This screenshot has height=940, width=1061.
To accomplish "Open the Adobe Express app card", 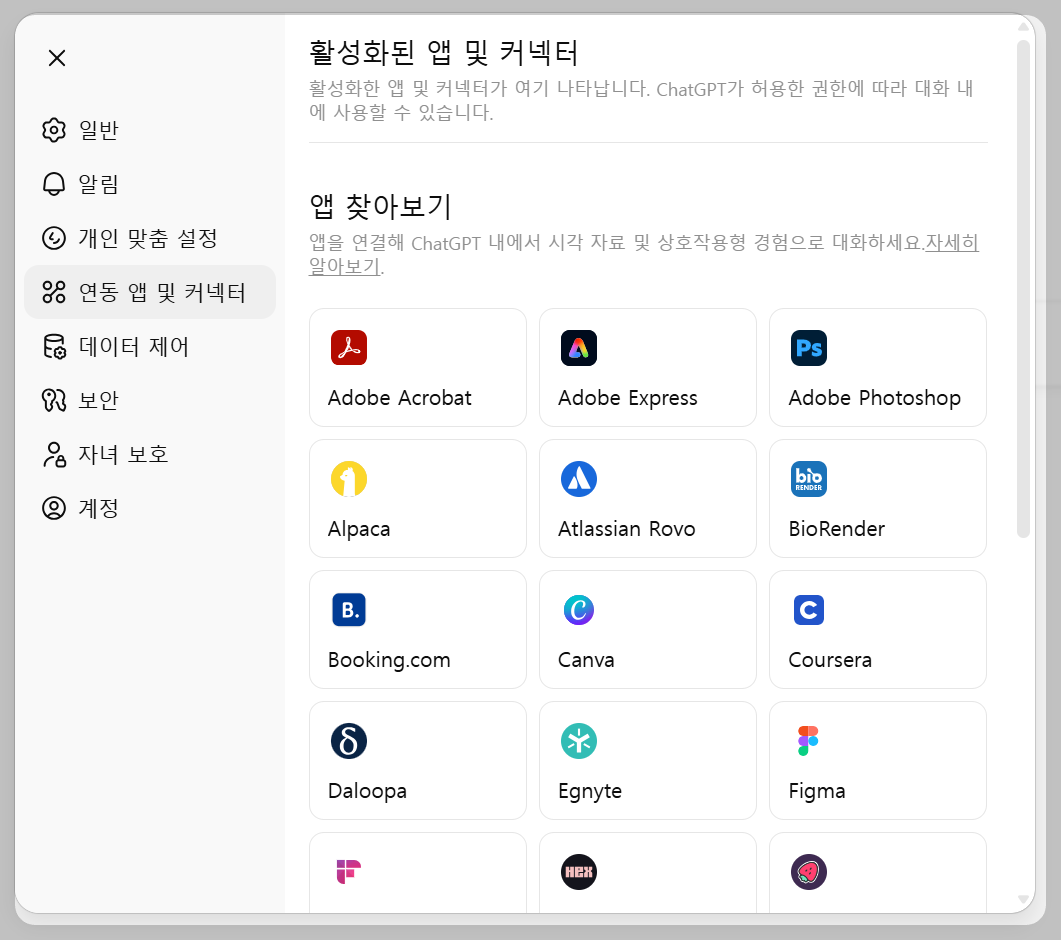I will pos(648,367).
